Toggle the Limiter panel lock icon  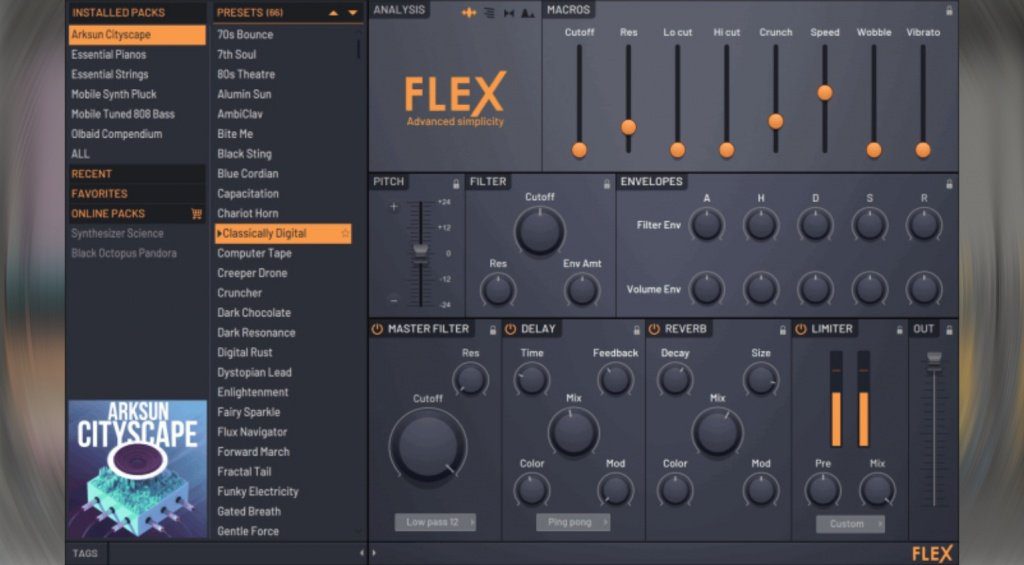[x=899, y=331]
